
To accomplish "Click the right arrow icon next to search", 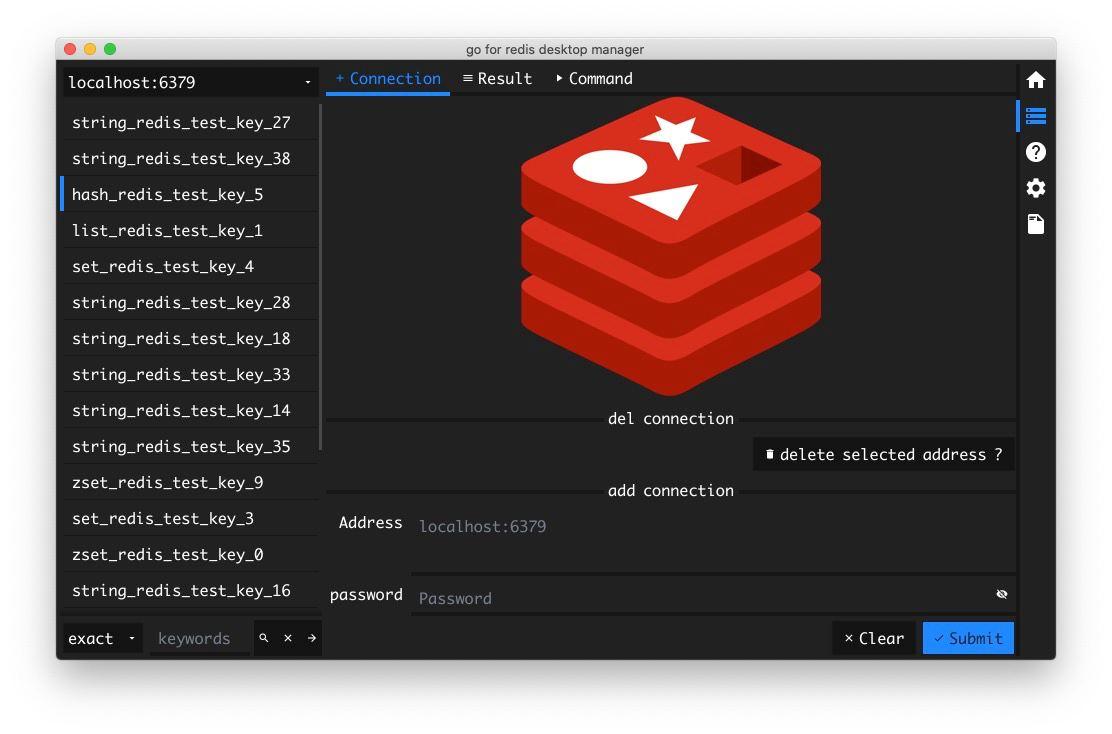I will click(x=311, y=638).
